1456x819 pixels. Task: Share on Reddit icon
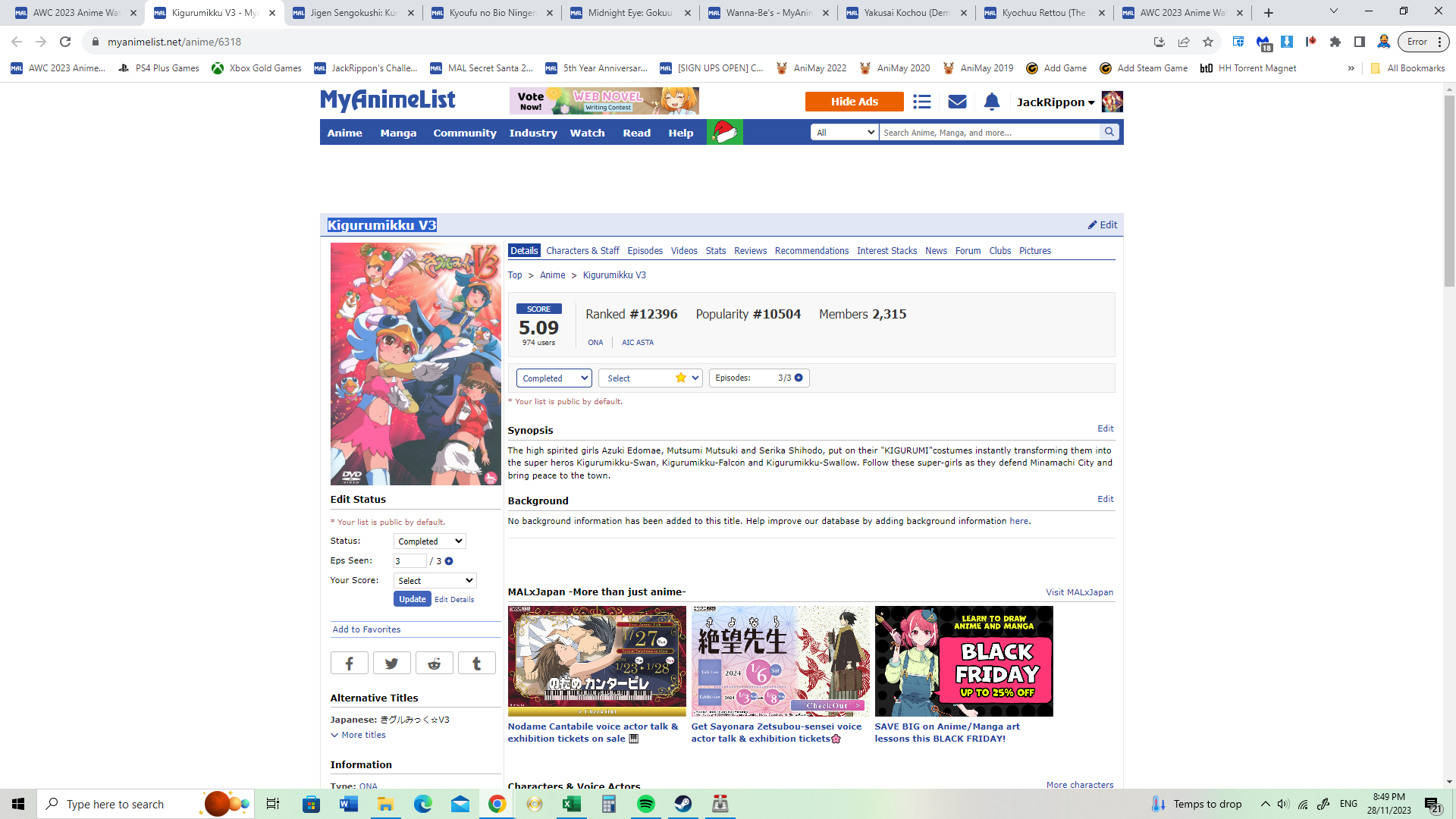coord(434,664)
